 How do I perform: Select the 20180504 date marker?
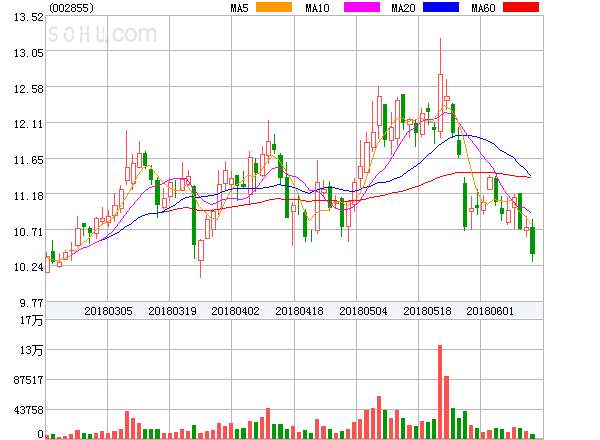pyautogui.click(x=363, y=311)
